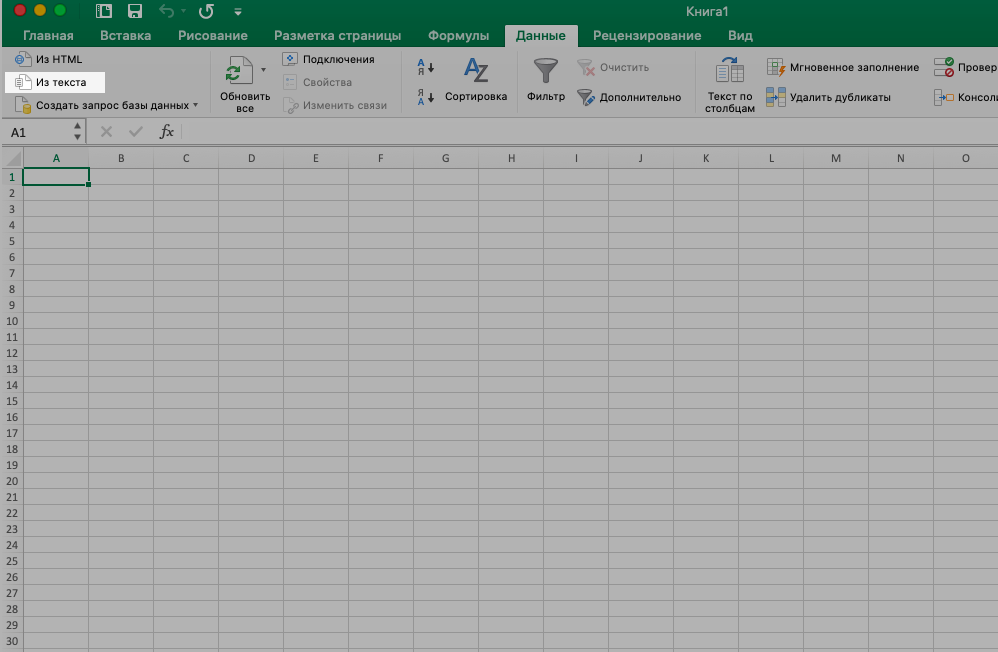Open the 'Разметка страницы' tab
Screen dimensions: 998x652
[x=337, y=36]
